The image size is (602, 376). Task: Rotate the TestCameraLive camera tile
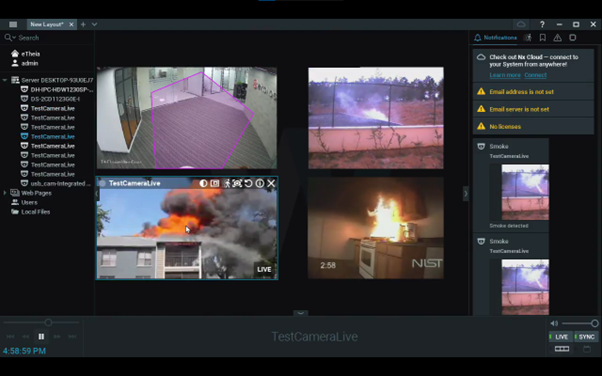click(248, 183)
